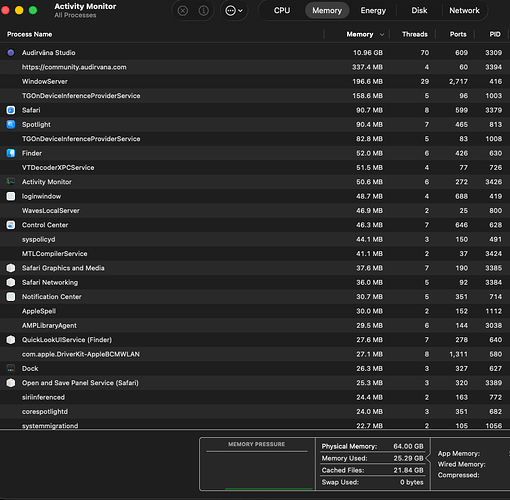Select the WavesLocalServer process
510x500 pixels.
point(255,211)
